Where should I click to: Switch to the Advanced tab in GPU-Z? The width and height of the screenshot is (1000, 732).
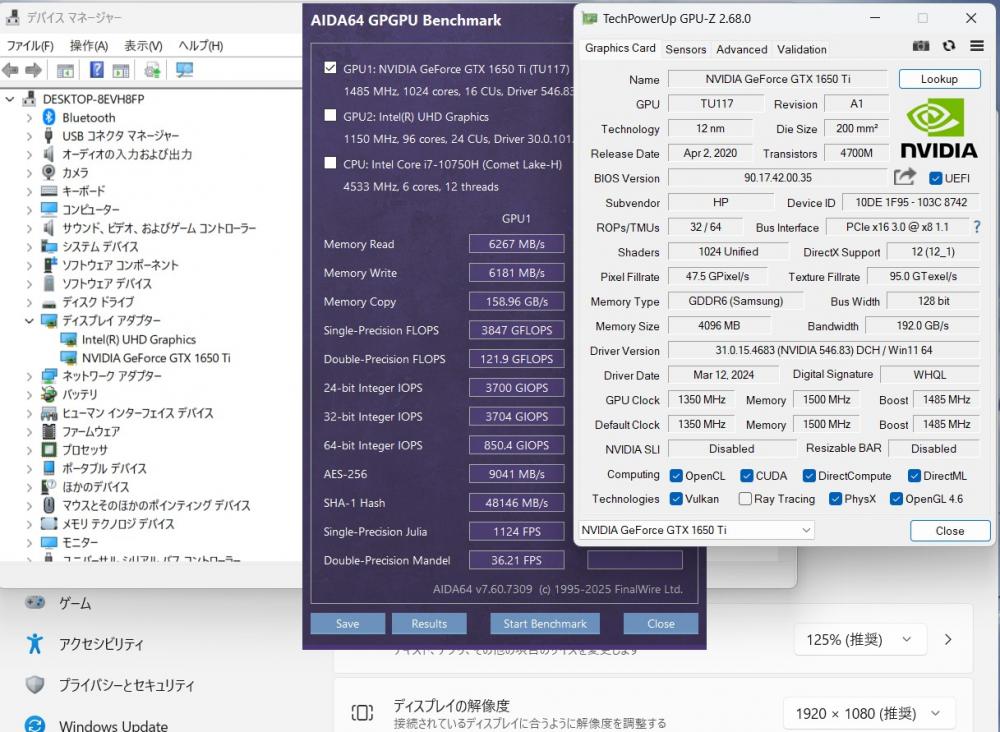click(x=742, y=49)
